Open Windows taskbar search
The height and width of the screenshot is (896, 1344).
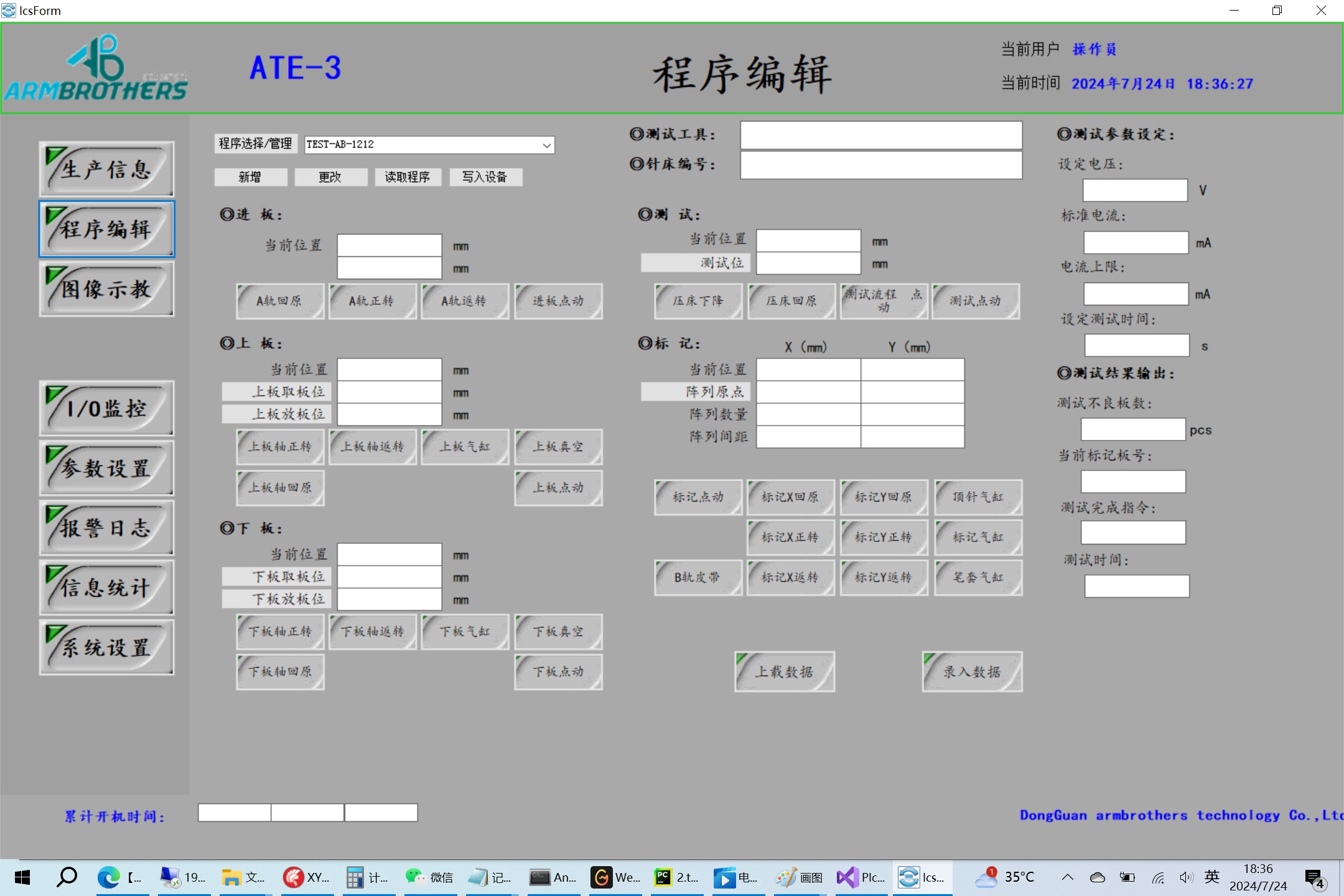(x=67, y=877)
